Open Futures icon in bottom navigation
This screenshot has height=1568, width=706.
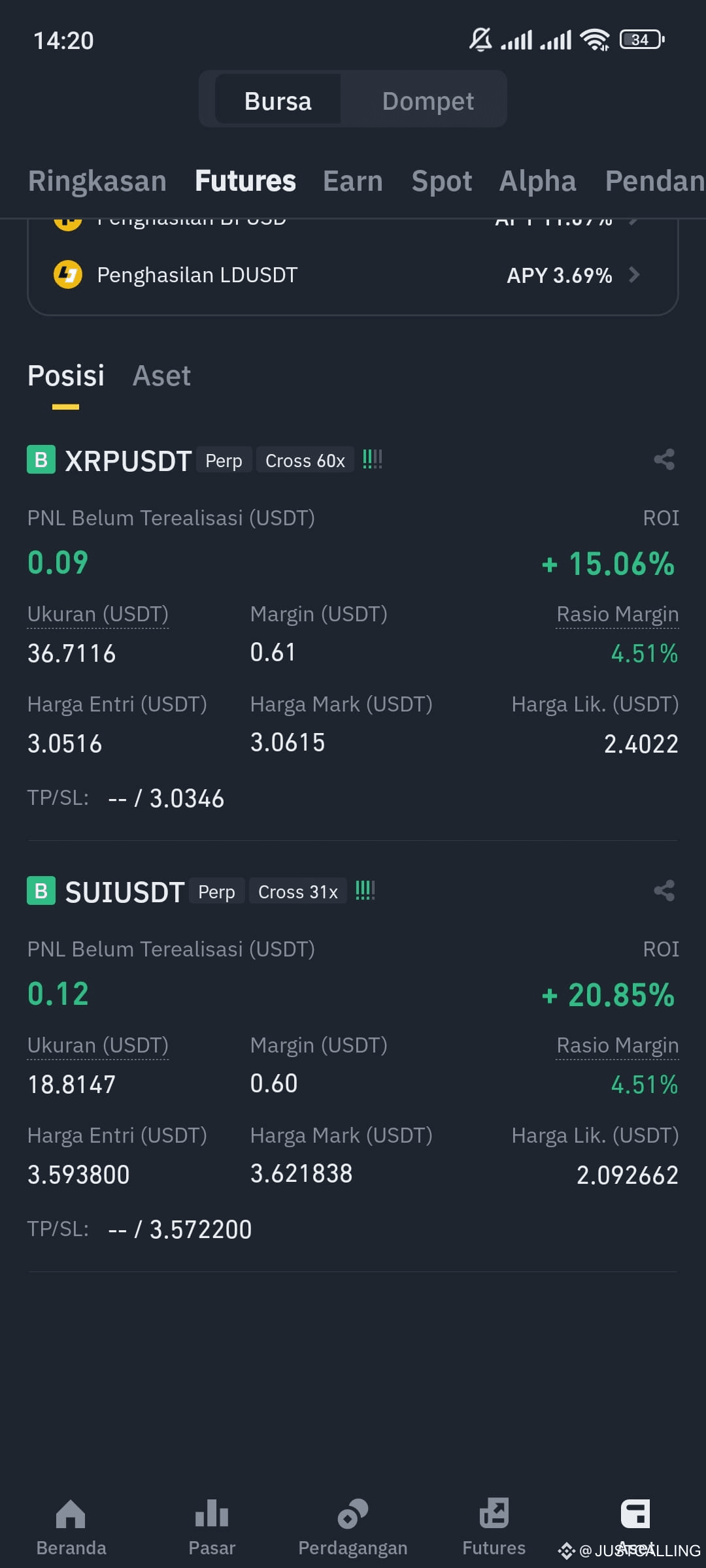coord(494,1514)
